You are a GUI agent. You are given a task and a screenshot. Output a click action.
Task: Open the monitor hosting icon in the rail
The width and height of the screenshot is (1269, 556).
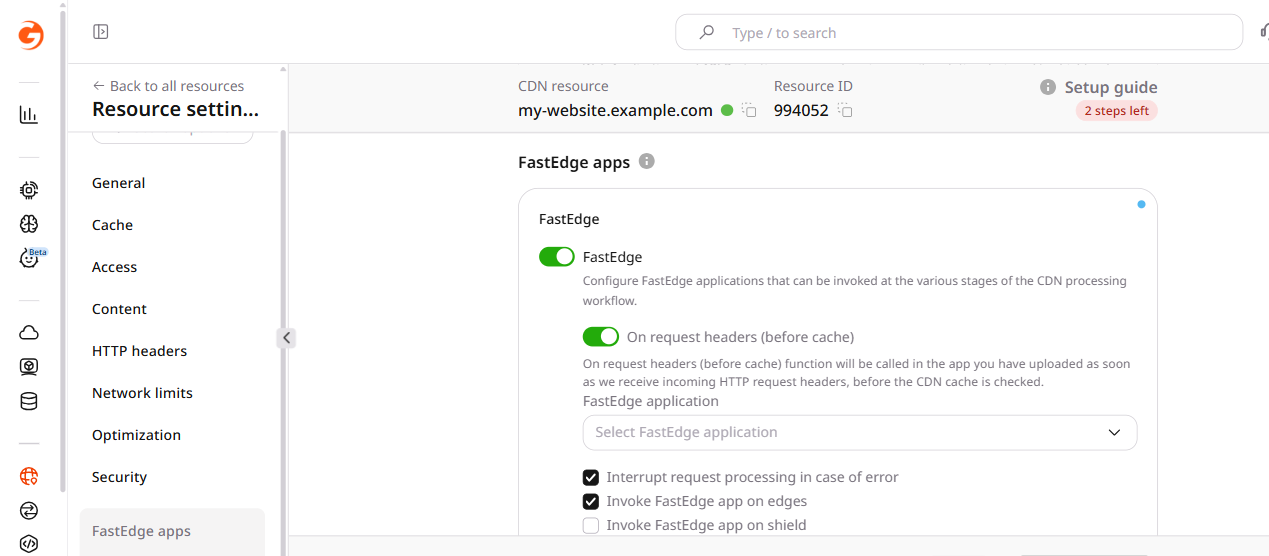pos(29,367)
